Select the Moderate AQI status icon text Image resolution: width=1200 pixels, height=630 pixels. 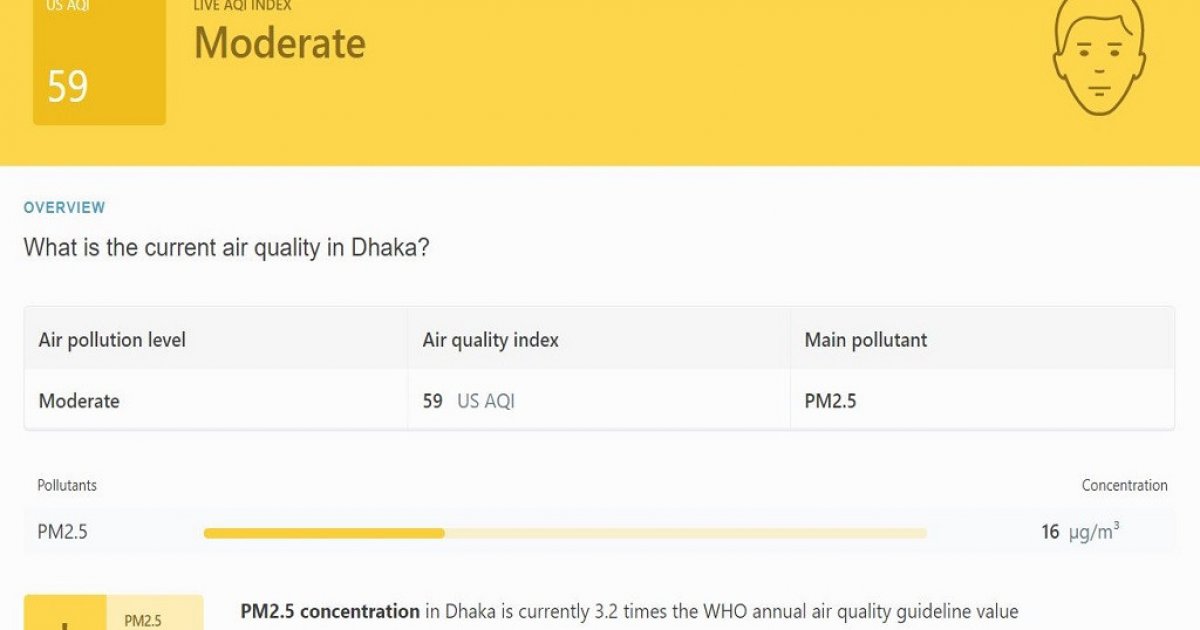click(281, 44)
